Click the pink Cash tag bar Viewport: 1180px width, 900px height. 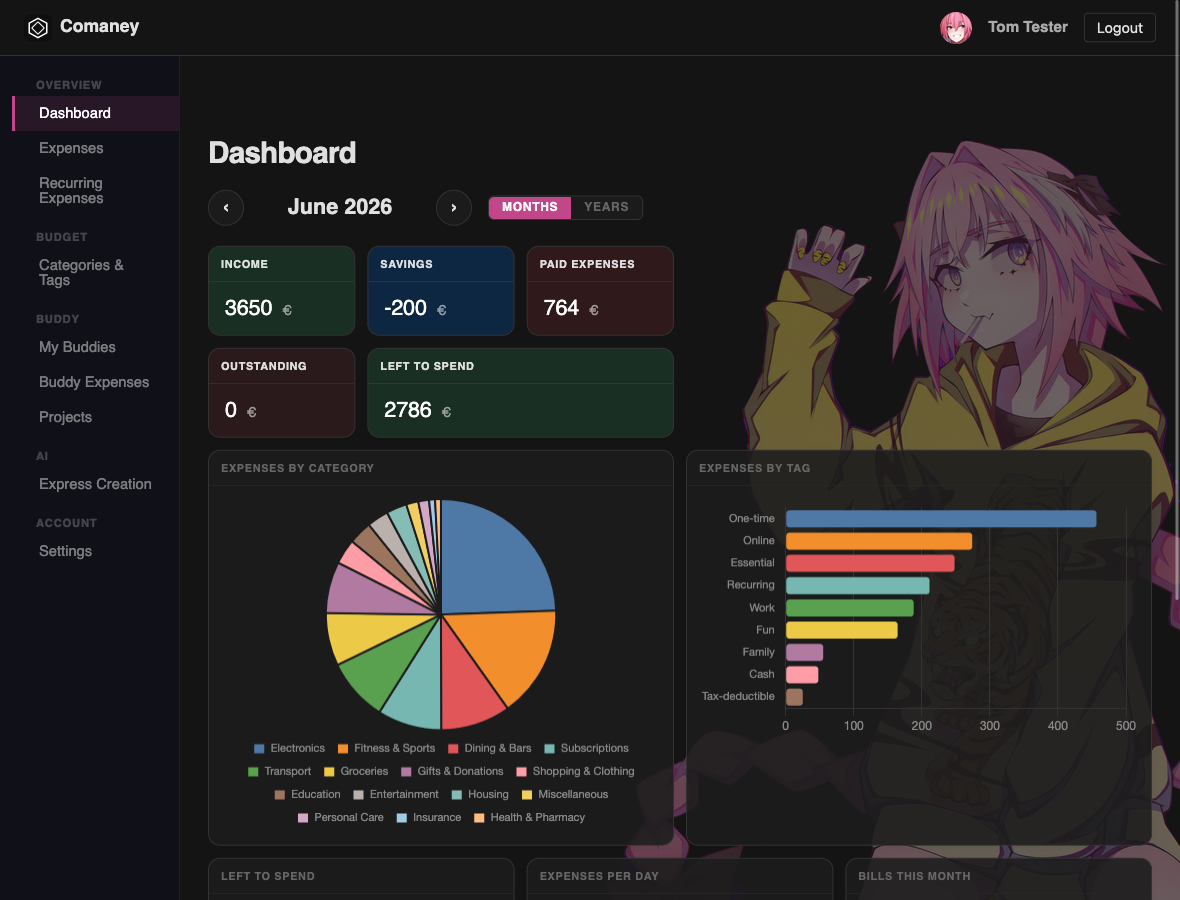pos(802,674)
